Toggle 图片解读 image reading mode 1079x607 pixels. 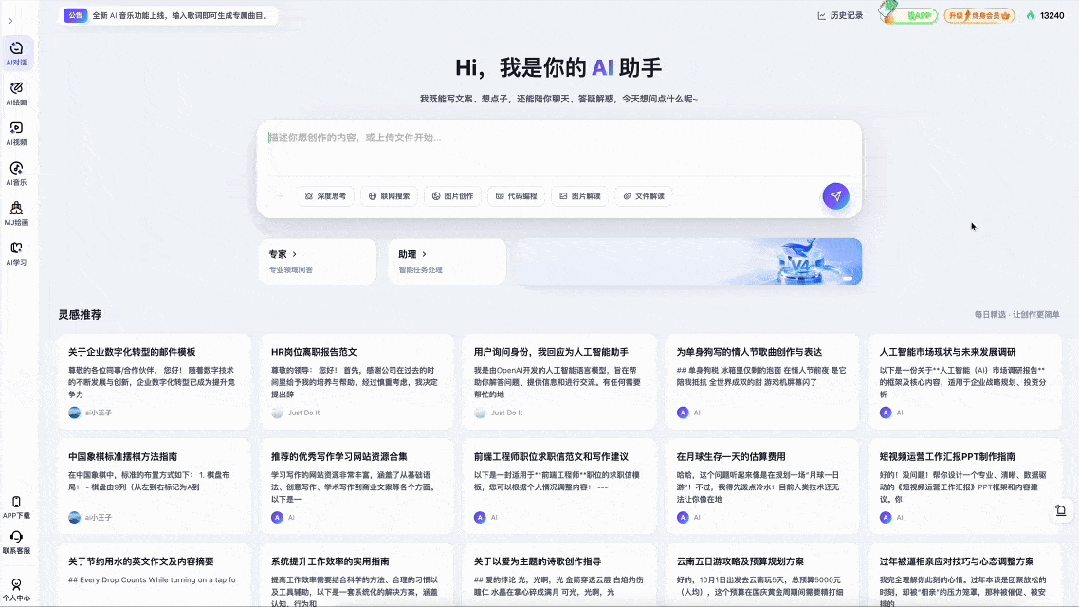[579, 196]
